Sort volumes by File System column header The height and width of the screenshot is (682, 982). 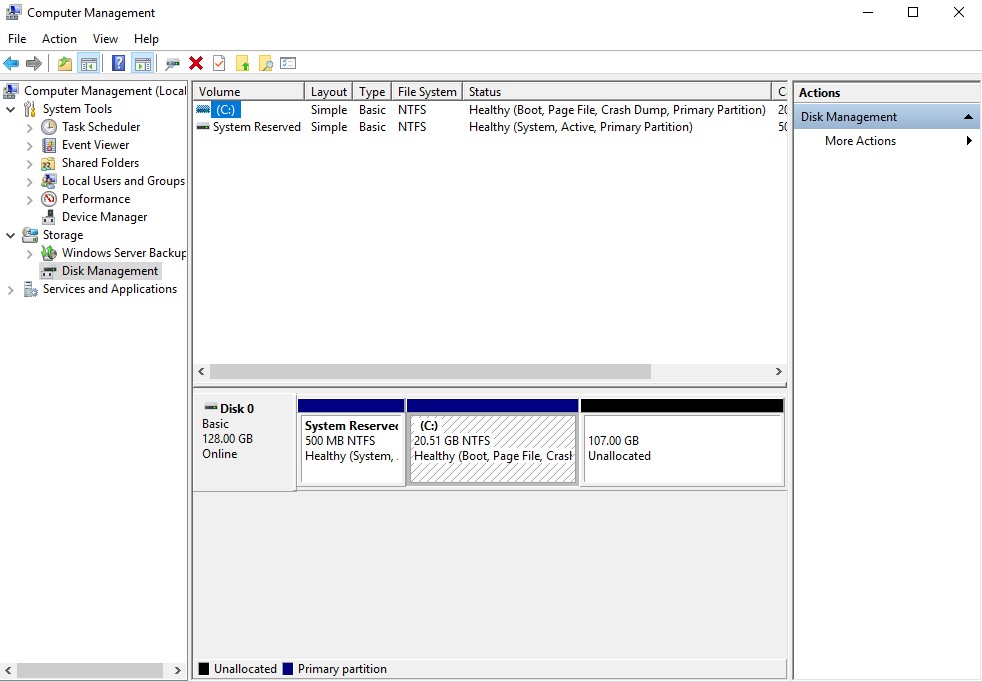point(427,92)
